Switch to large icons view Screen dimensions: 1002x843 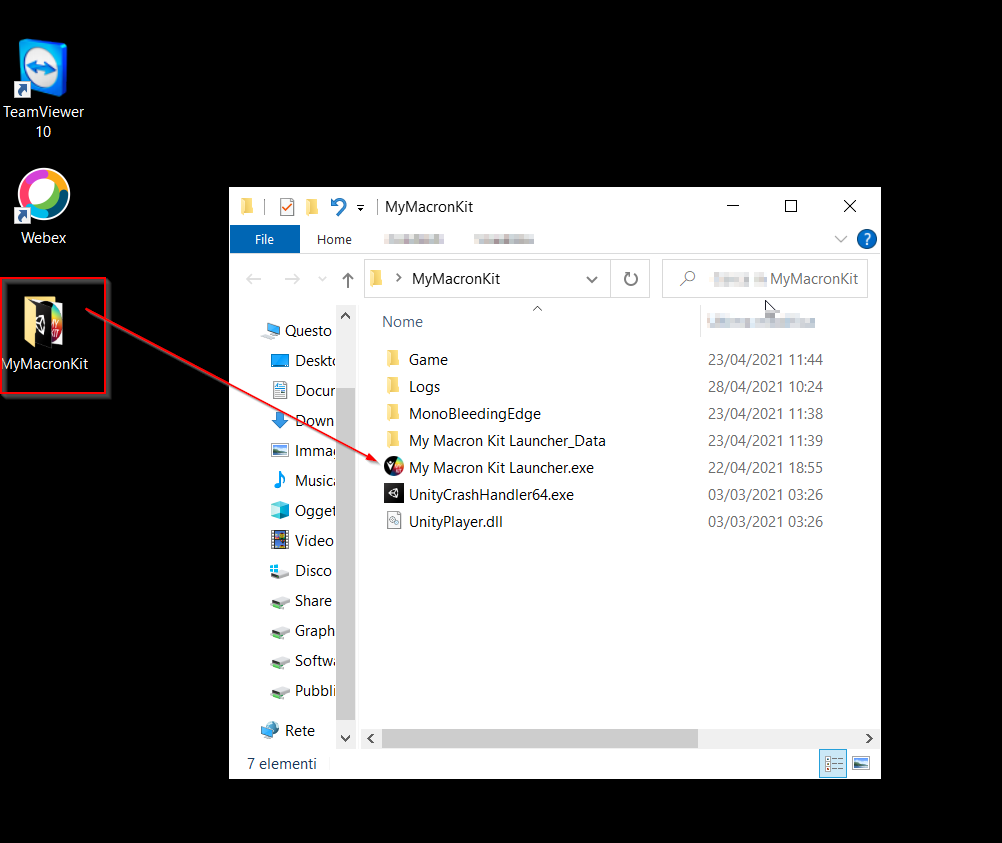(860, 764)
